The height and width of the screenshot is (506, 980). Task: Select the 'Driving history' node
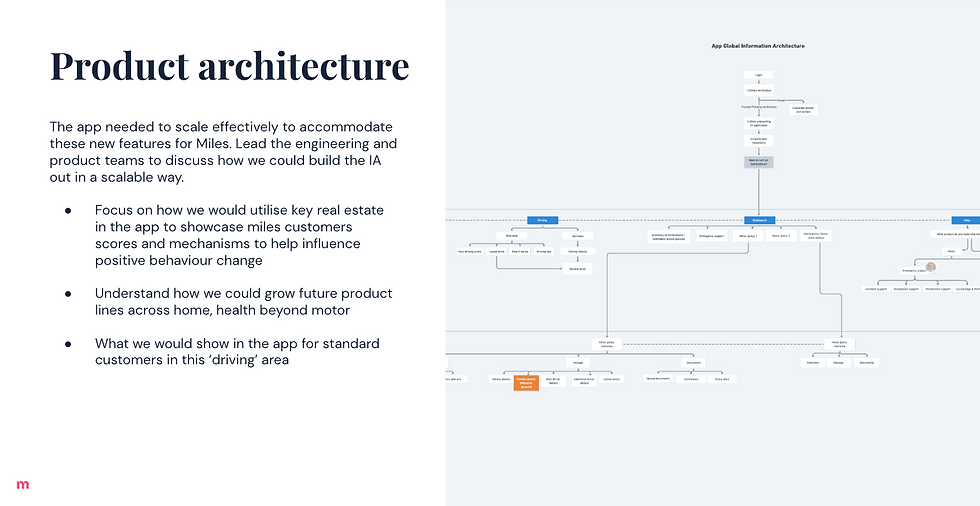pos(578,251)
